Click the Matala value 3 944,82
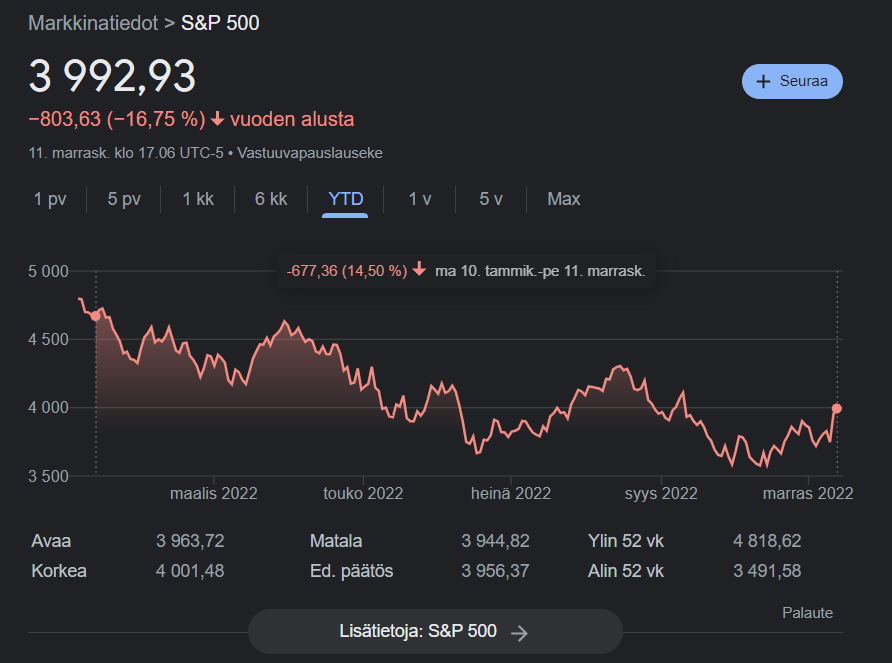This screenshot has width=892, height=663. (495, 541)
